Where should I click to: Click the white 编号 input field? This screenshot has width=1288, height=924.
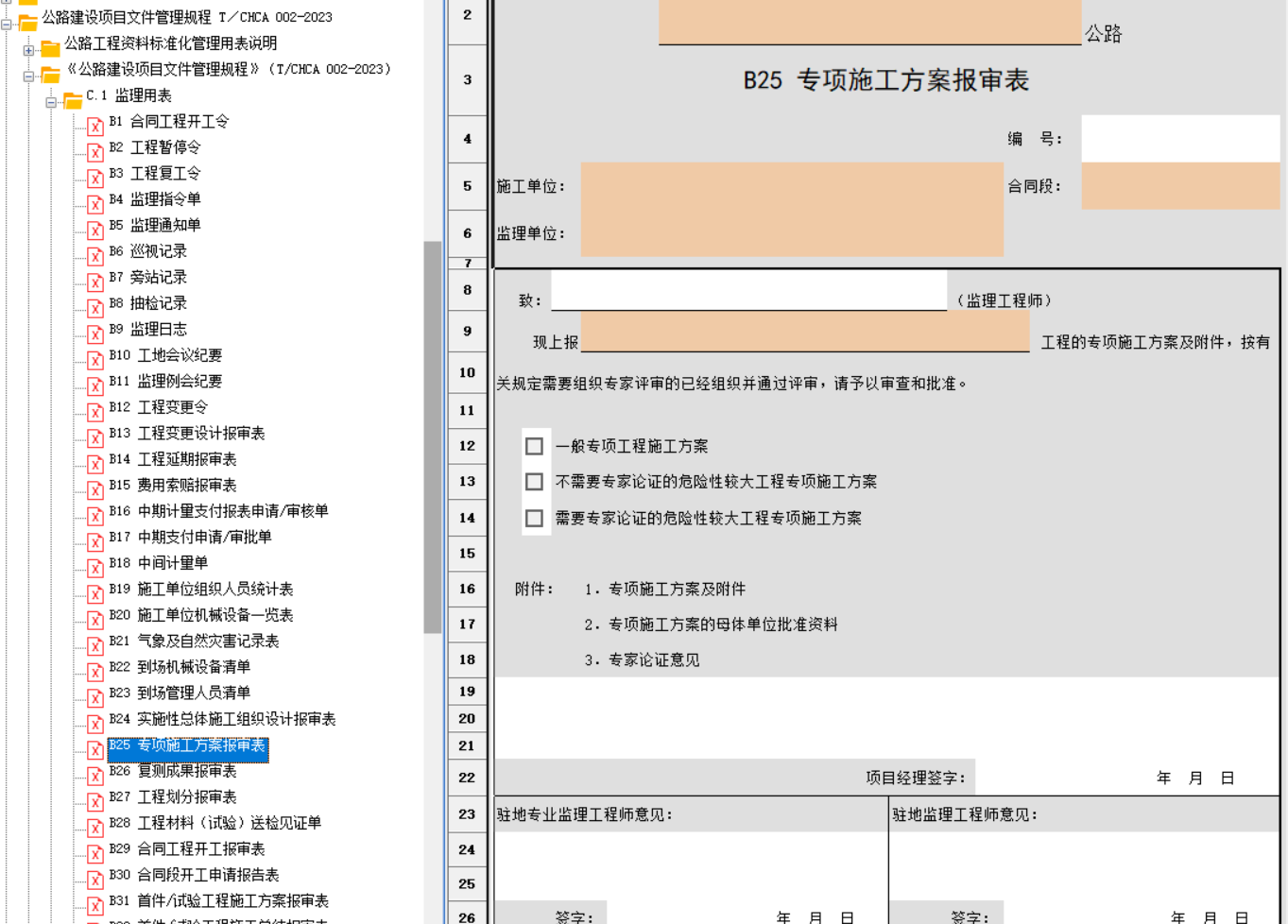tap(1179, 139)
